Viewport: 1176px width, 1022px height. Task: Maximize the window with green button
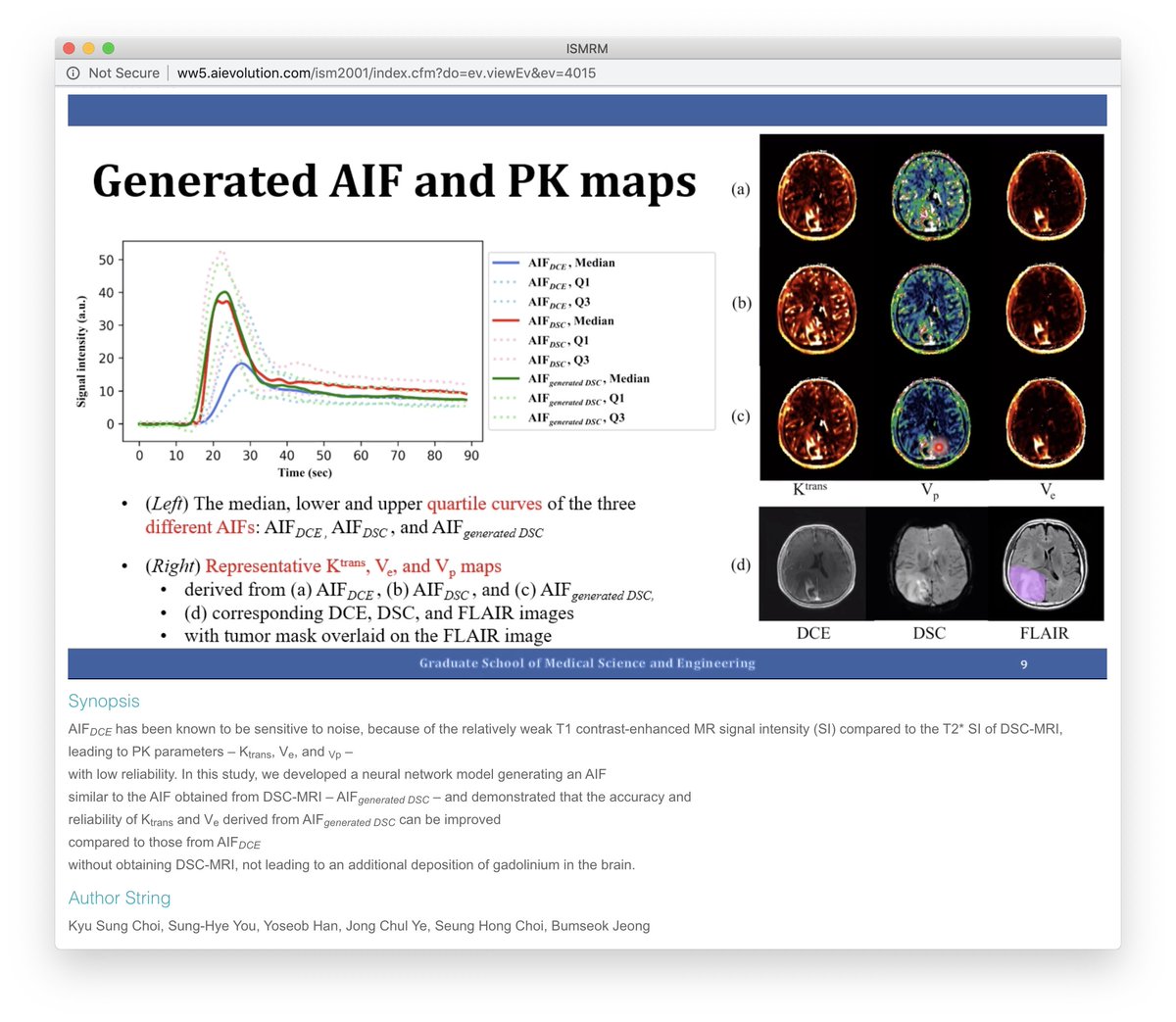108,48
